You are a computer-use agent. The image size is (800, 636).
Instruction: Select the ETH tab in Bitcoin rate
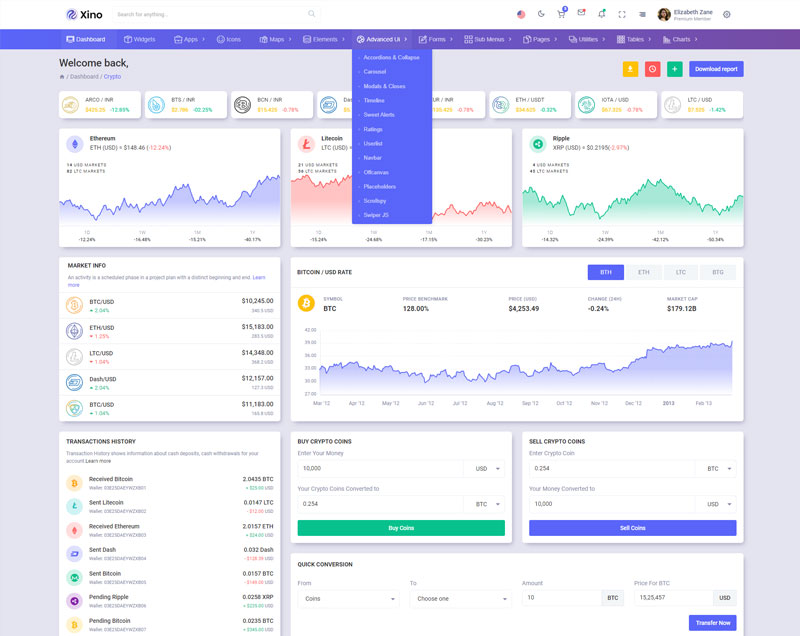pos(643,272)
